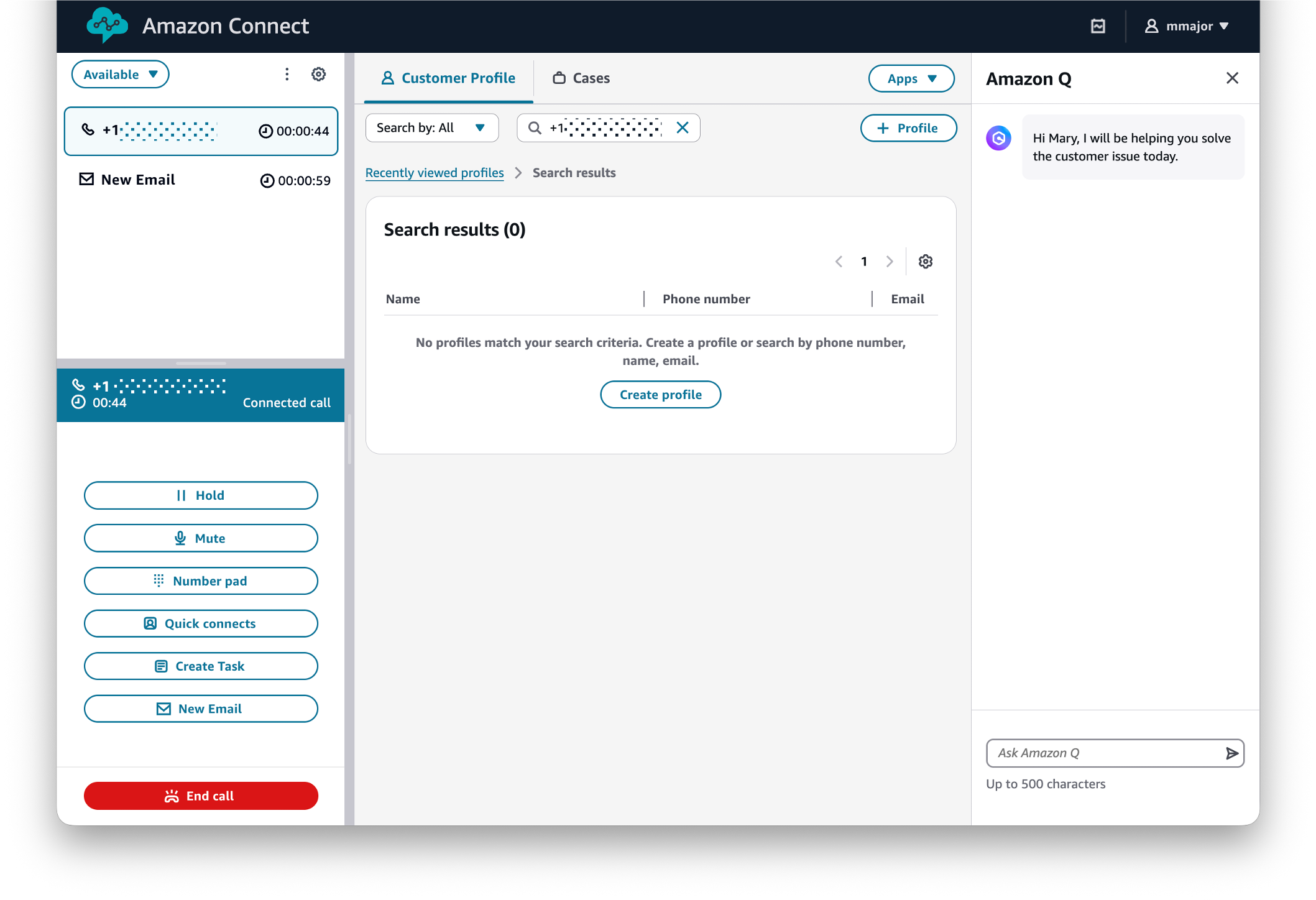Open the three-dot overflow menu
Viewport: 1316px width, 900px height.
tap(287, 74)
